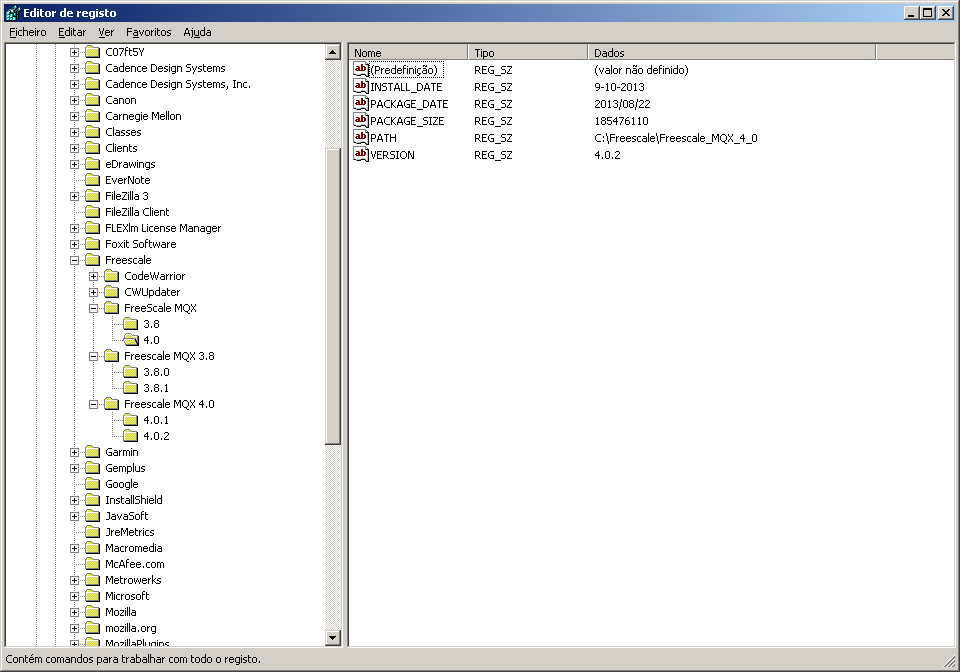
Task: Click the McAfee.com folder icon
Action: pyautogui.click(x=92, y=564)
